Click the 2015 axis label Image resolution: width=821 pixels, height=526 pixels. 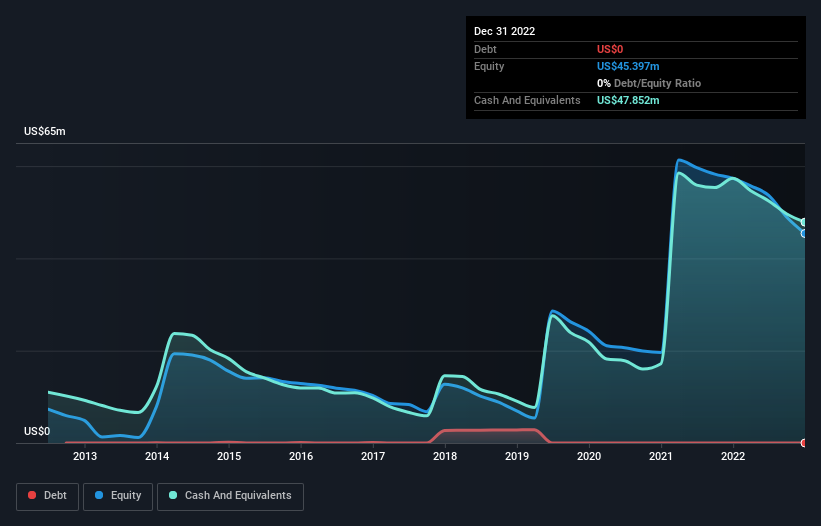[229, 456]
